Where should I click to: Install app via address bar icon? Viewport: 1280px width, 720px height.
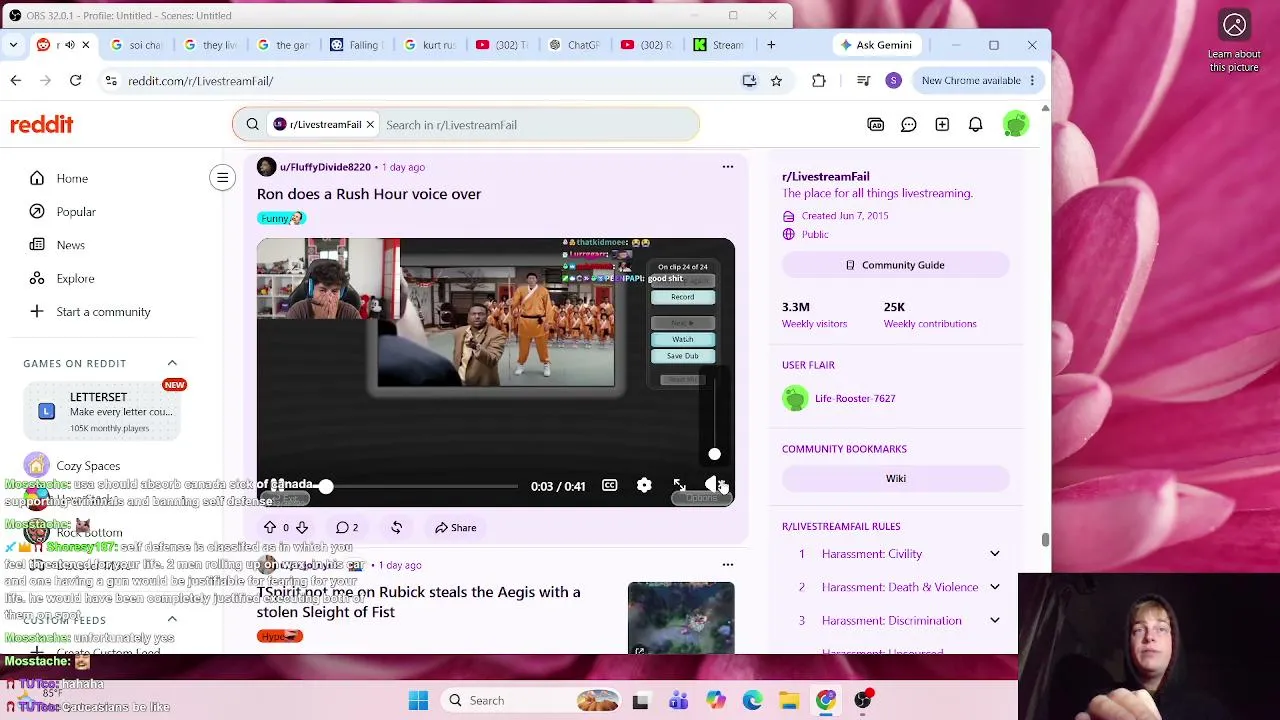(x=749, y=81)
